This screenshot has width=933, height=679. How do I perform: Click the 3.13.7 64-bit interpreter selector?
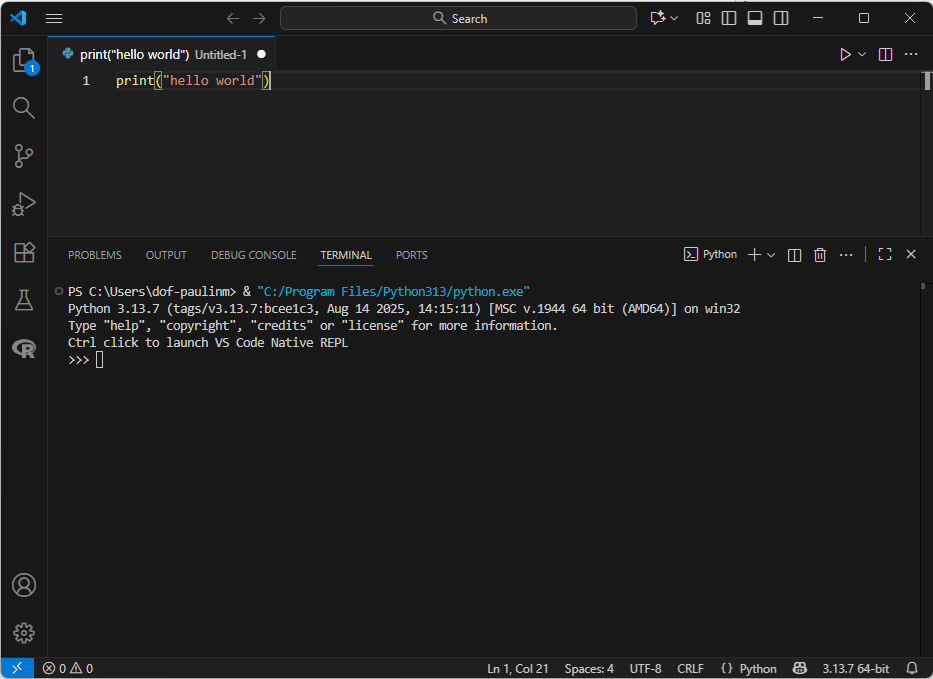point(855,668)
